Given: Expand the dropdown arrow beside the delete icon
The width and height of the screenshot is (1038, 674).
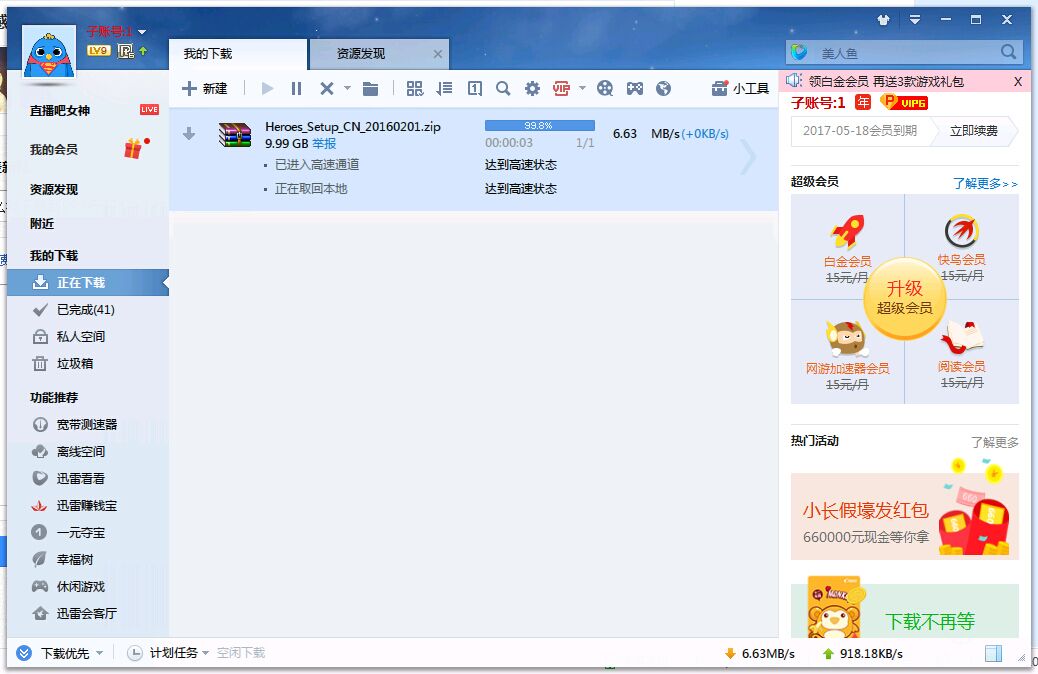Looking at the screenshot, I should click(x=347, y=88).
